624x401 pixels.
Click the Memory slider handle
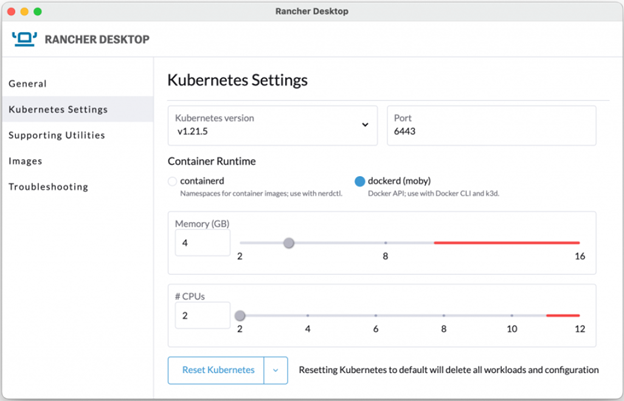(x=289, y=243)
